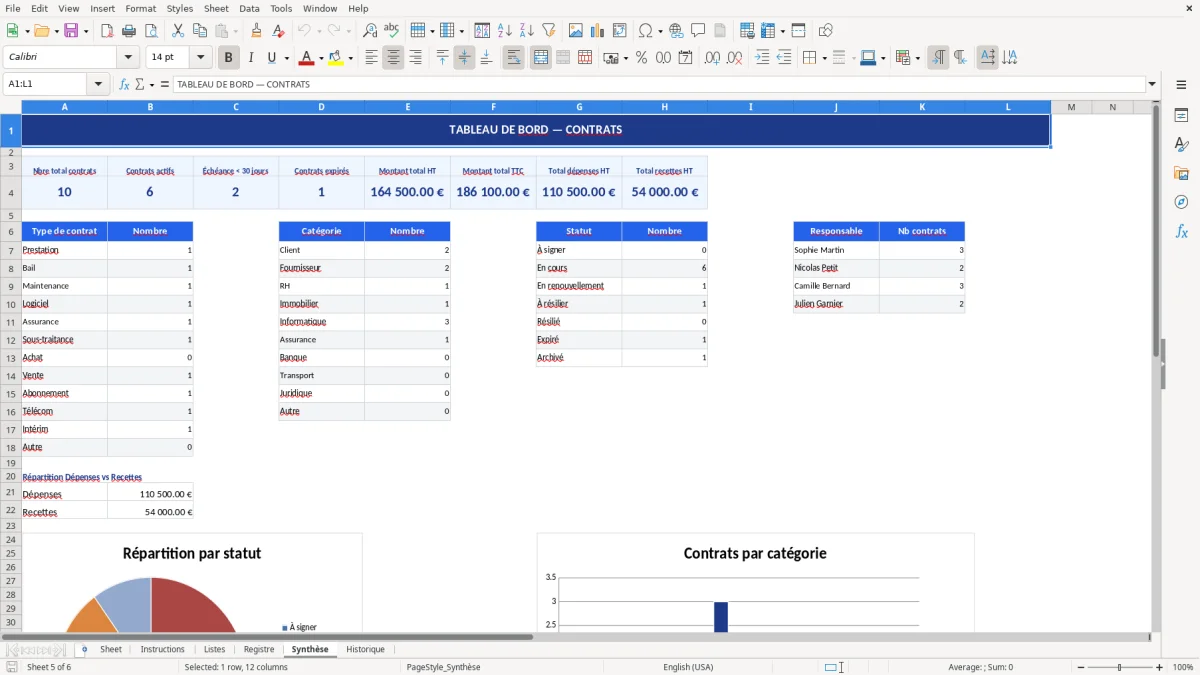The image size is (1200, 675).
Task: Click the zoom slider handle
Action: point(1119,667)
